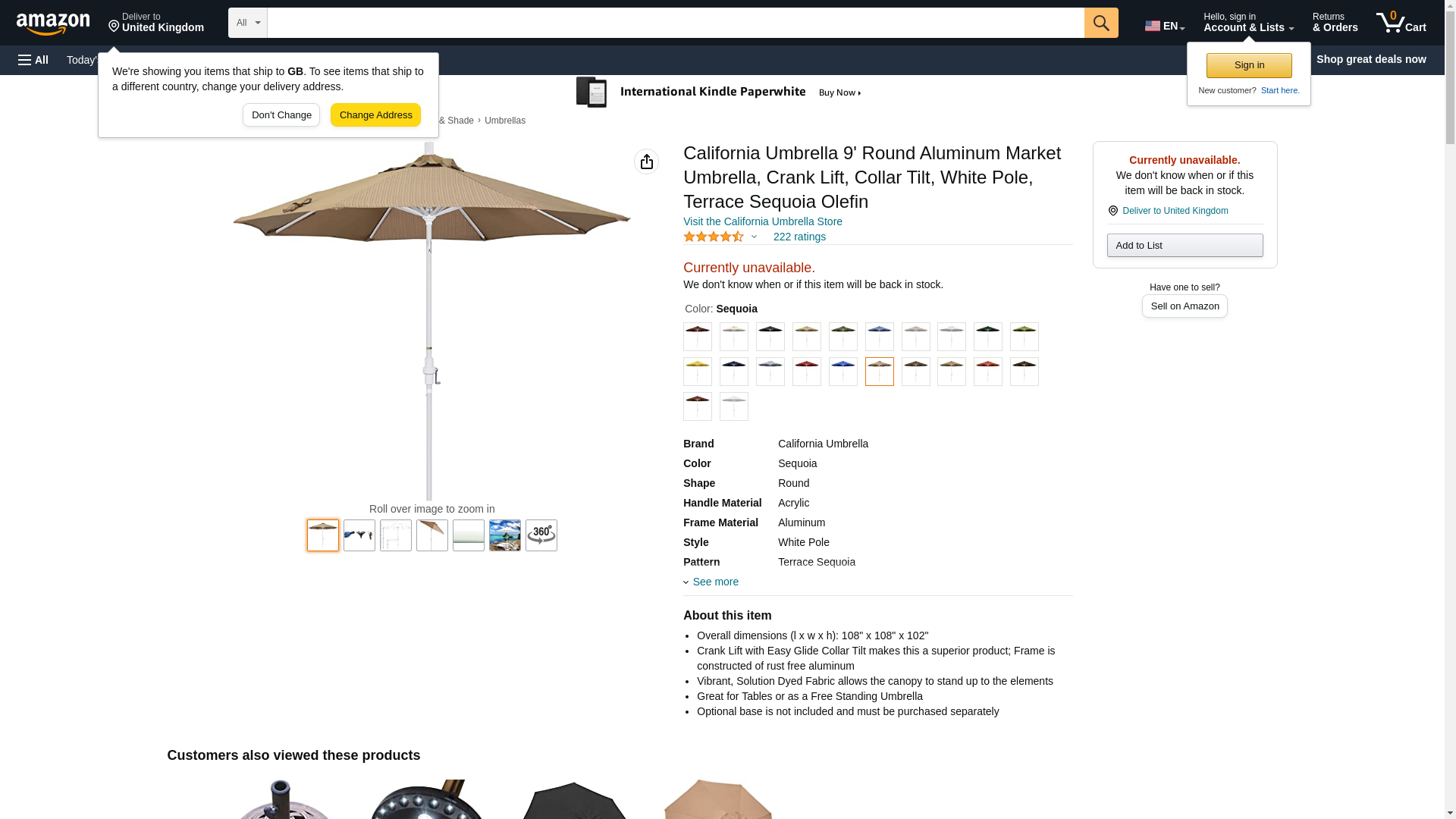This screenshot has width=1456, height=819.
Task: Select Shop great deals now
Action: pyautogui.click(x=1371, y=59)
